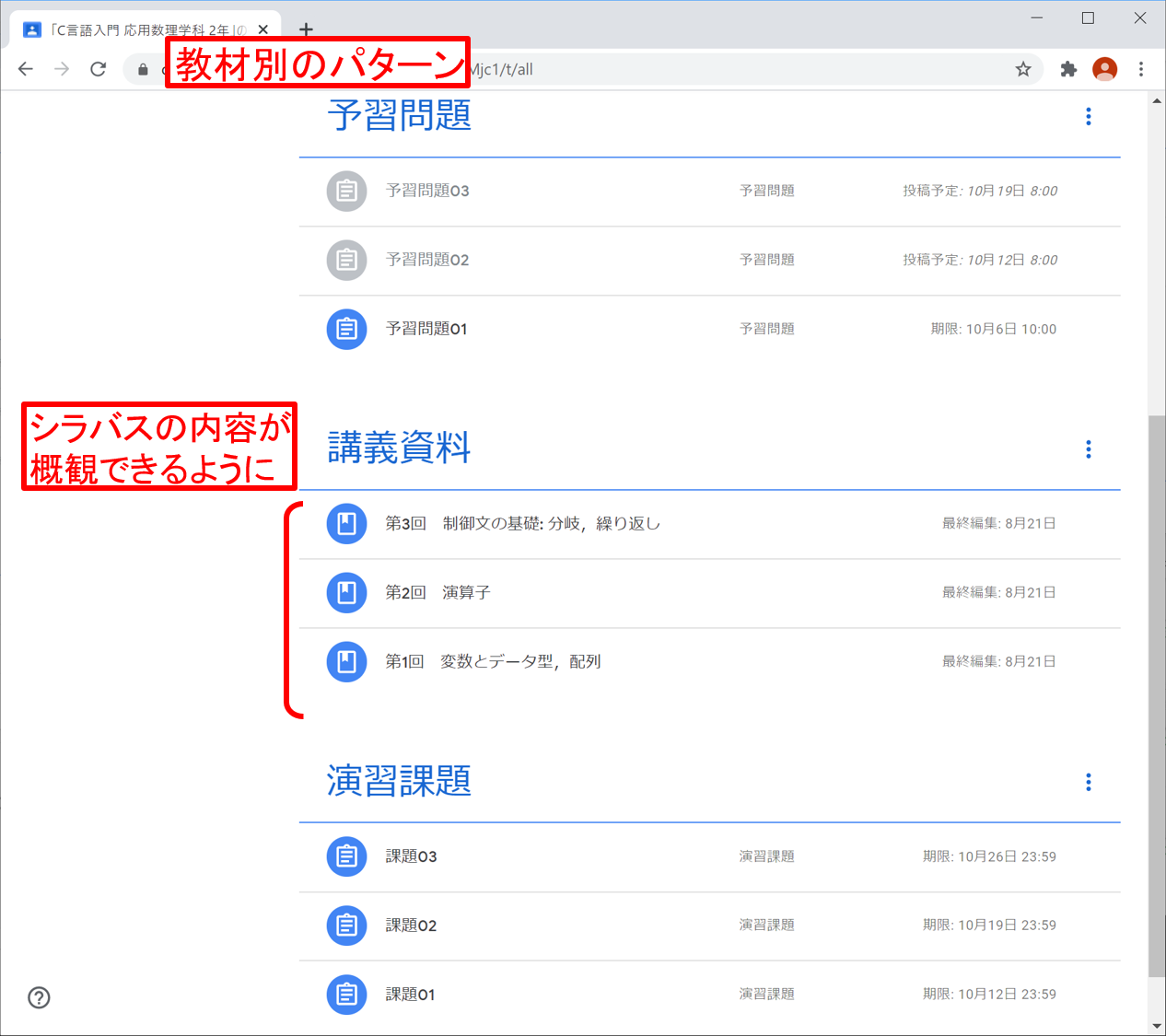Click the 第2回 material bookmark icon
The image size is (1166, 1036).
tap(347, 592)
